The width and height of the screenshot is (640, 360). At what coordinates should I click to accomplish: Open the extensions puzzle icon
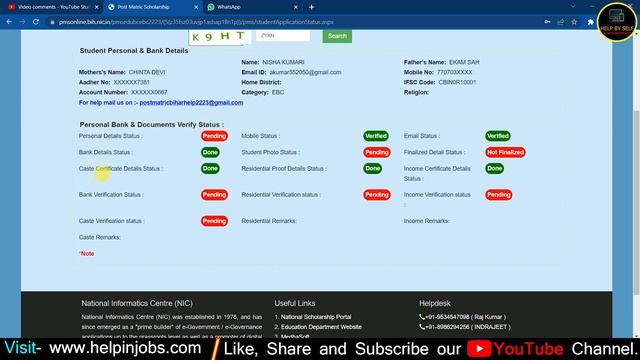click(x=590, y=22)
